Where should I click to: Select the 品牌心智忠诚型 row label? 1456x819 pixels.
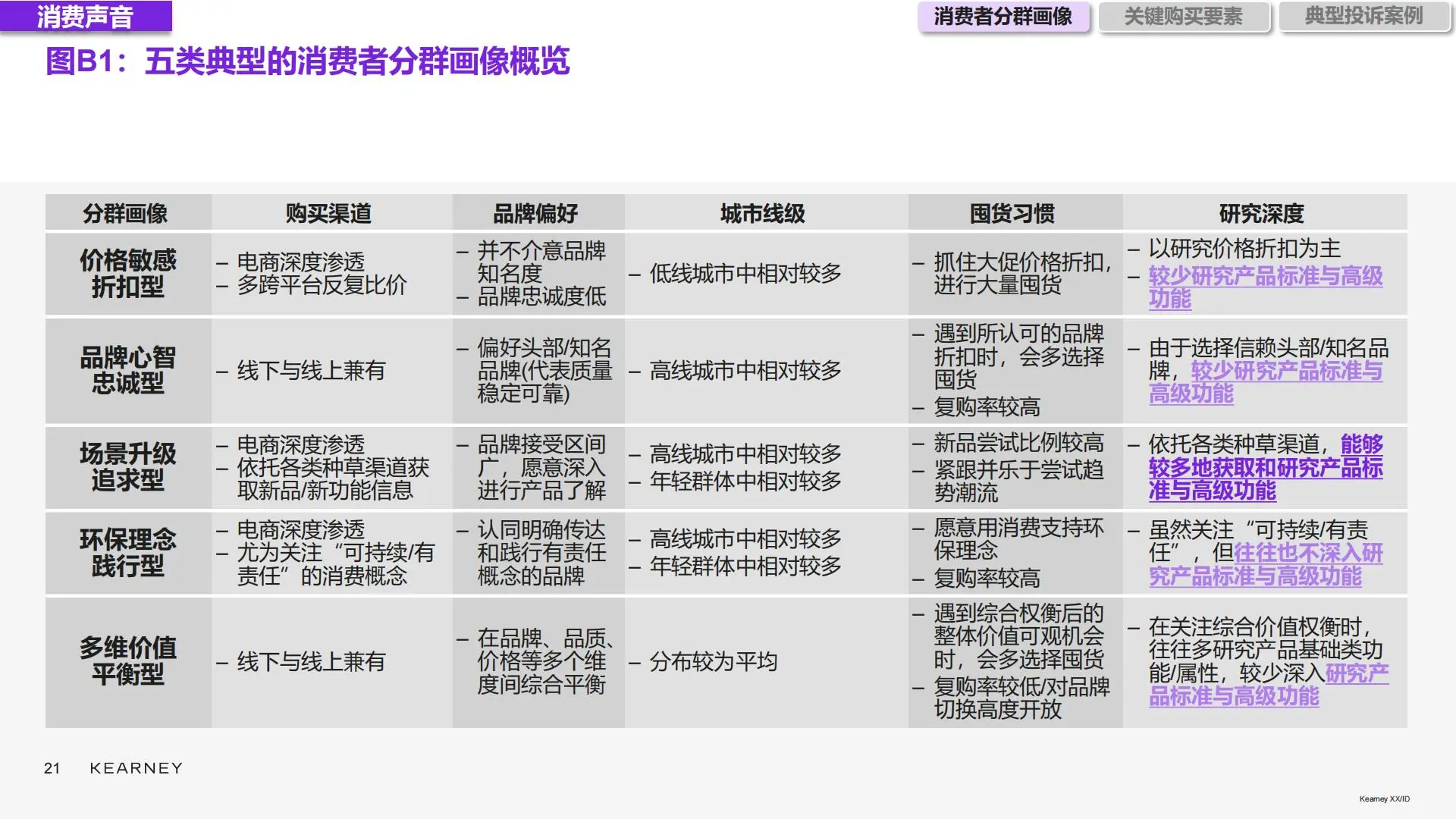(x=127, y=371)
